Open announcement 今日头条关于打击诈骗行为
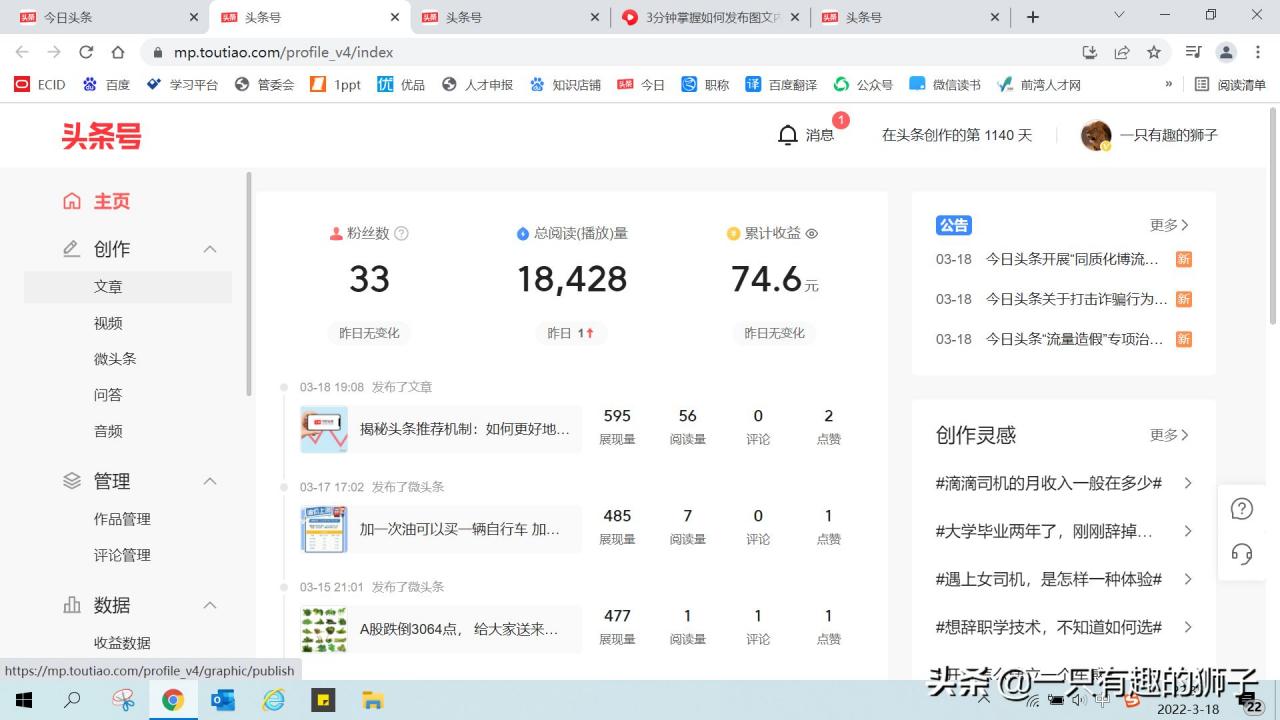The height and width of the screenshot is (720, 1280). pyautogui.click(x=1076, y=299)
